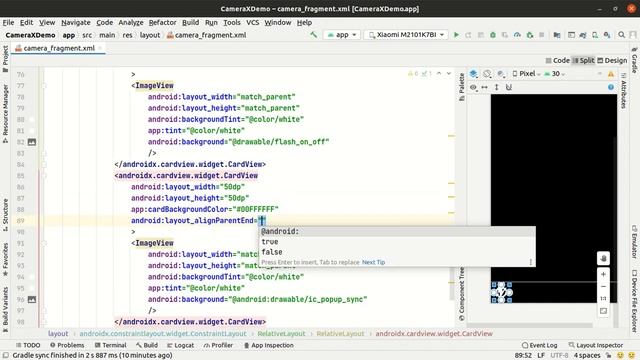Go to previous highlighted error arrow
This screenshot has height=360, width=640.
(439, 73)
